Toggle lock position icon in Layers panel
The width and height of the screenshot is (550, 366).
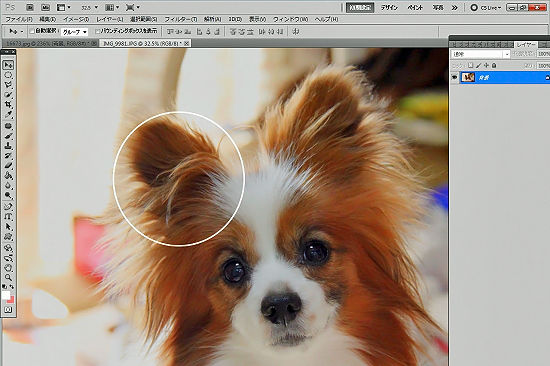[486, 65]
